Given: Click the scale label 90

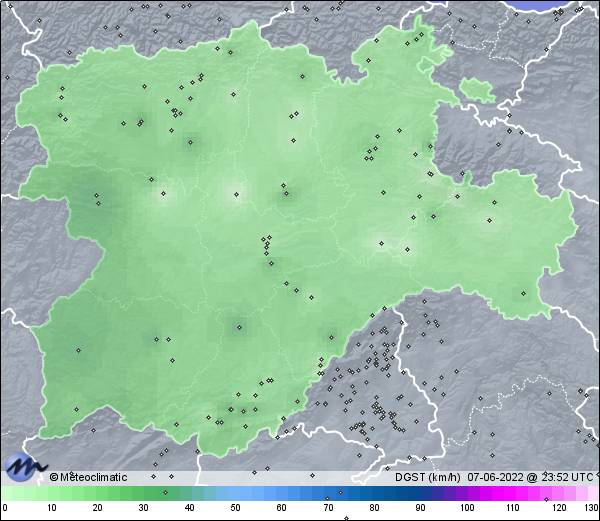Looking at the screenshot, I should tap(421, 508).
